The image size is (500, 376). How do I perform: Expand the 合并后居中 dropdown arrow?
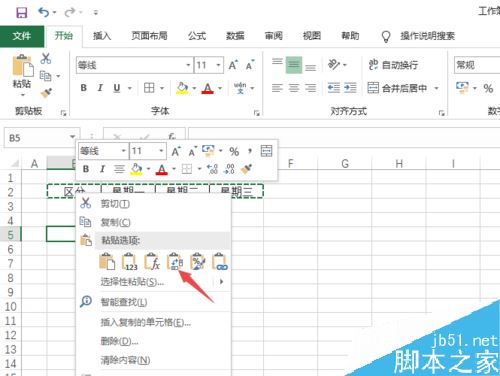436,88
